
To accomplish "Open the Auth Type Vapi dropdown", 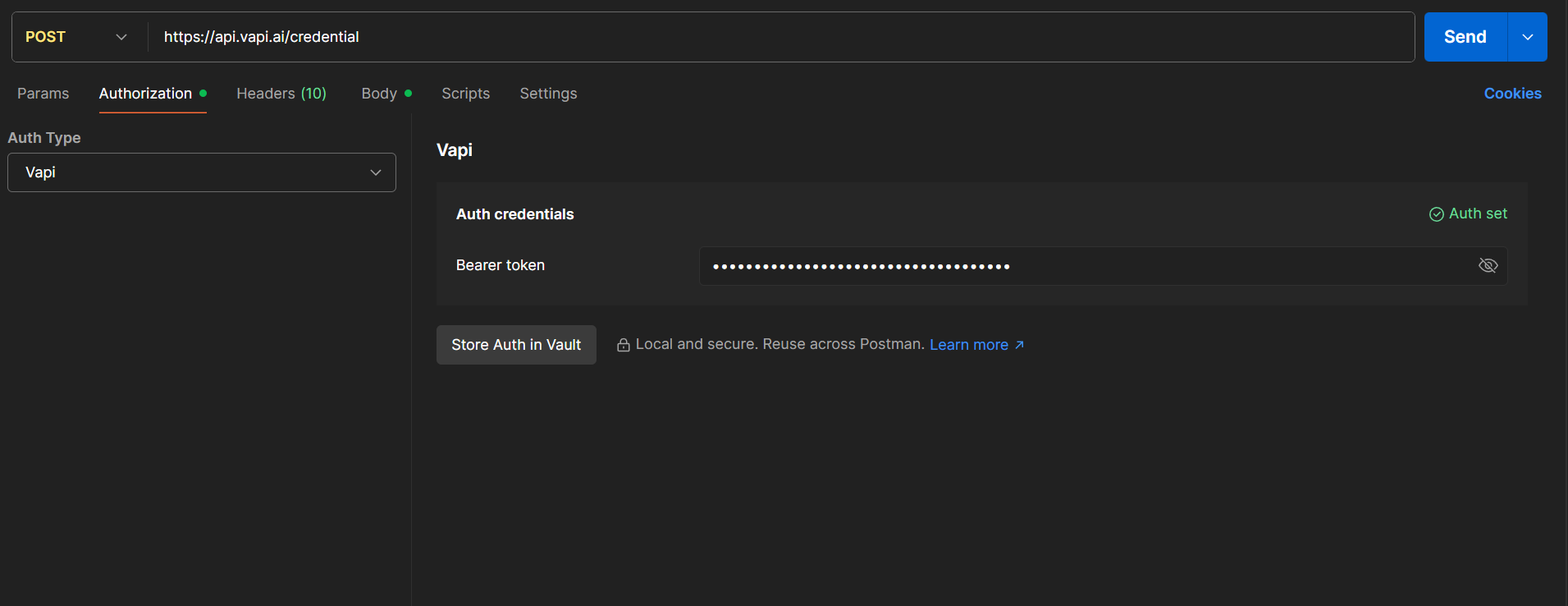I will point(202,172).
